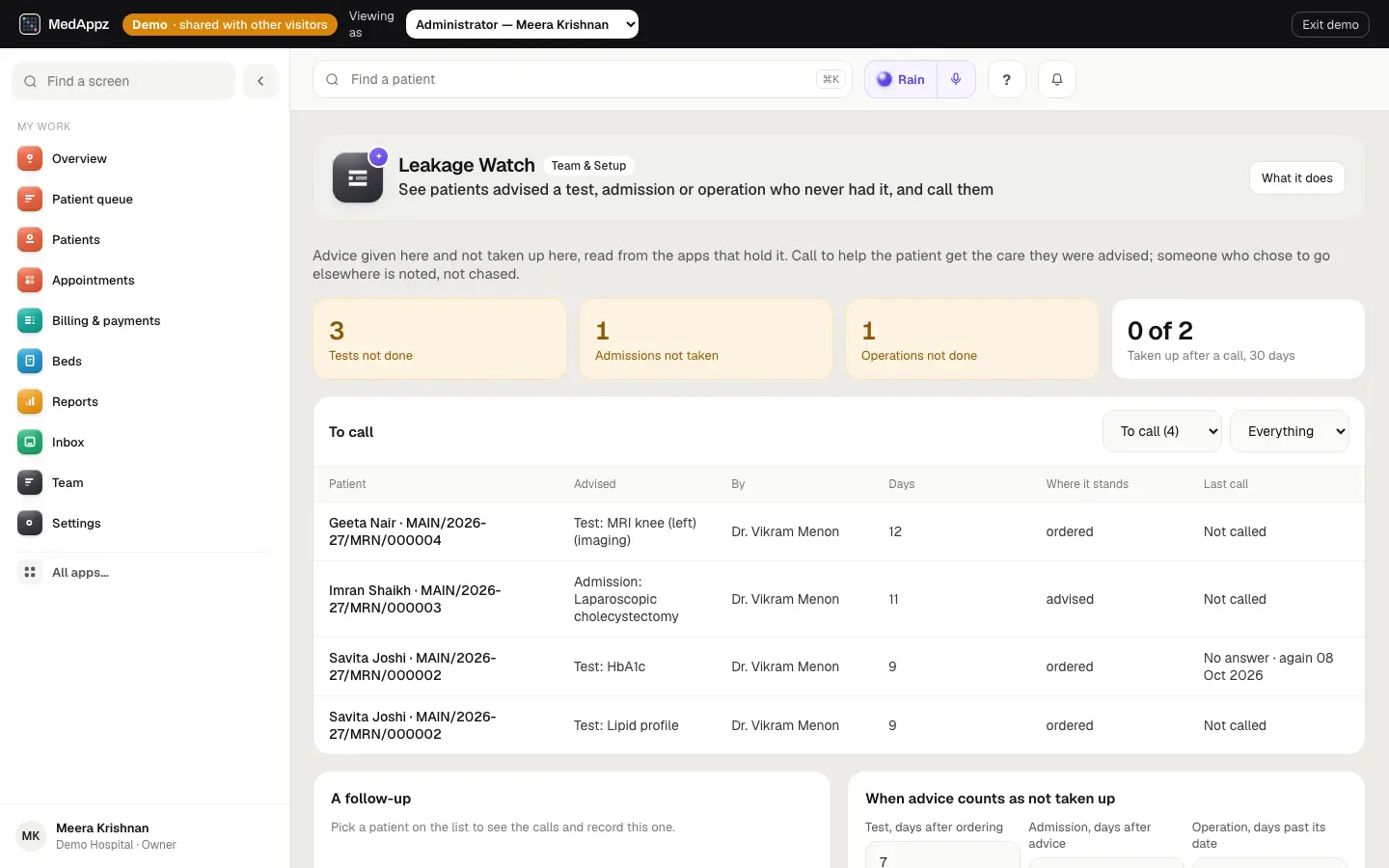1389x868 pixels.
Task: Click Laparoscopic cholecystectomy admission cell
Action: coord(626,599)
